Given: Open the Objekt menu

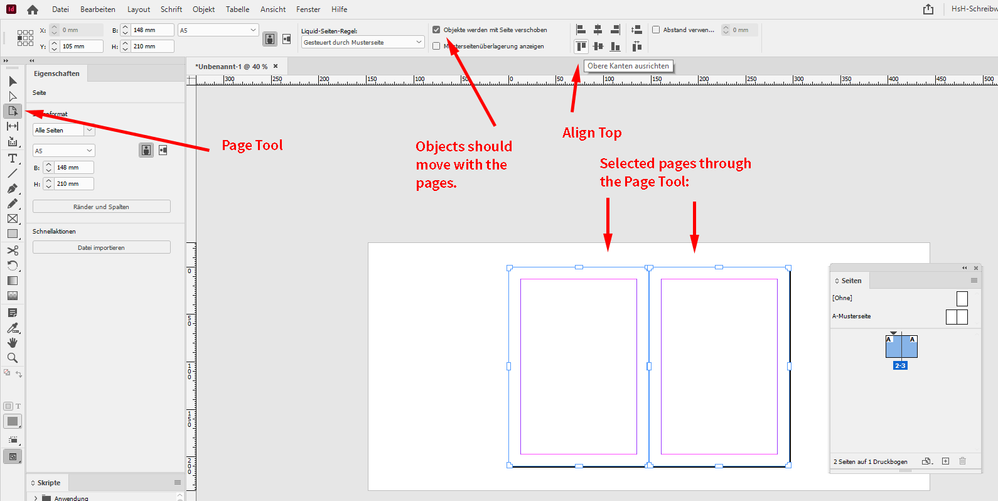Looking at the screenshot, I should [204, 10].
